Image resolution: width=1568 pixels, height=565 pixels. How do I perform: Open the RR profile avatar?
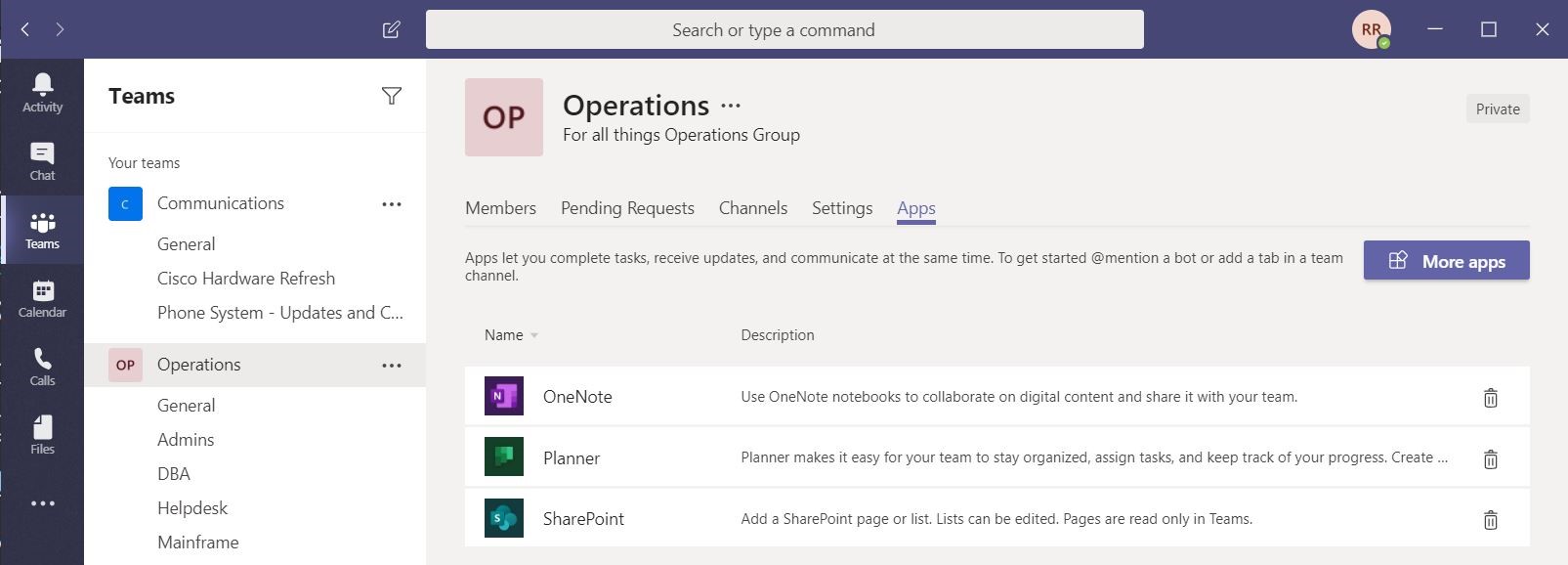1372,29
